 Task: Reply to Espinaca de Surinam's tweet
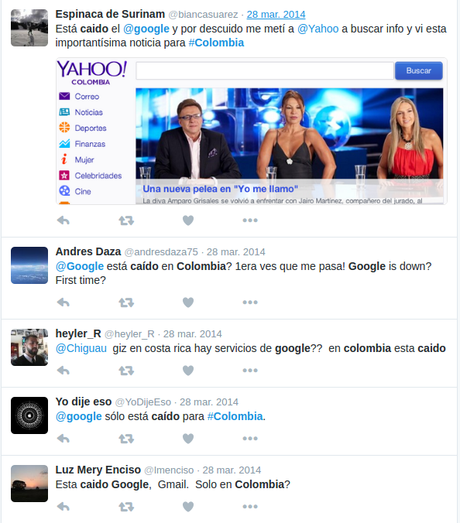coord(63,220)
